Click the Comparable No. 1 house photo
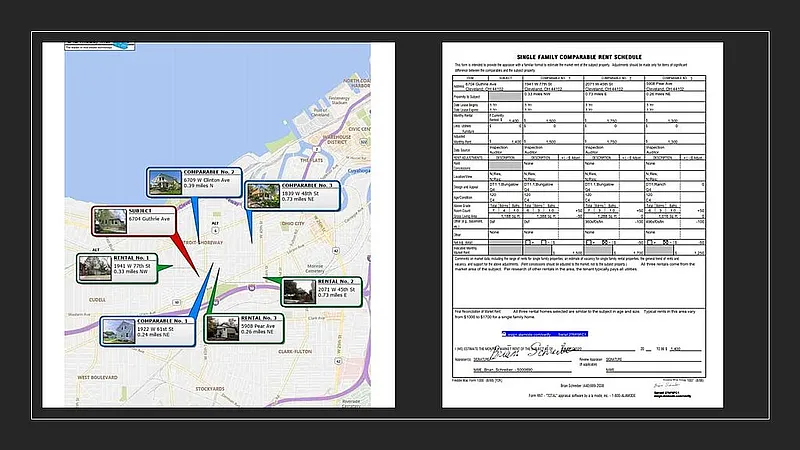 point(116,330)
